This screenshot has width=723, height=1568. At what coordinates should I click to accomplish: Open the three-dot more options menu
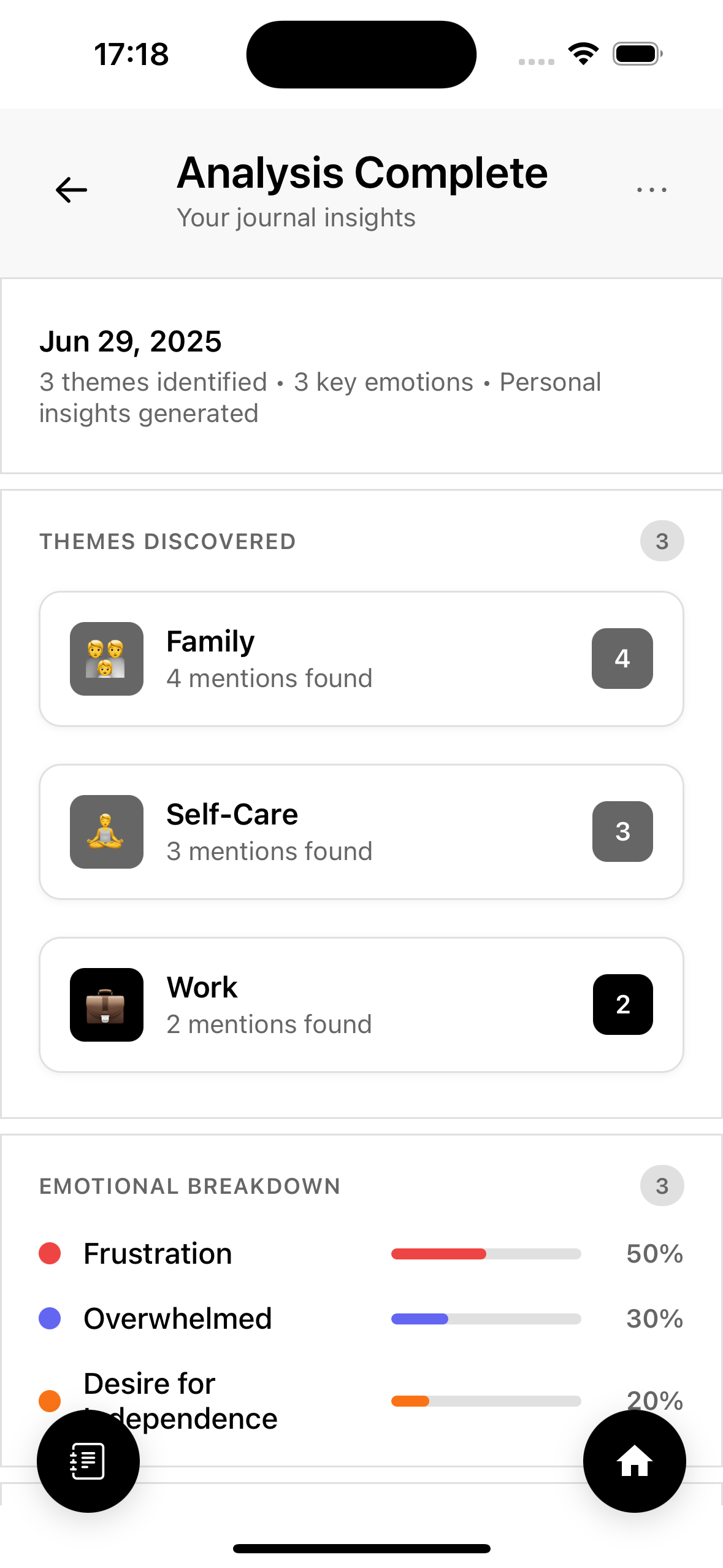[x=651, y=190]
